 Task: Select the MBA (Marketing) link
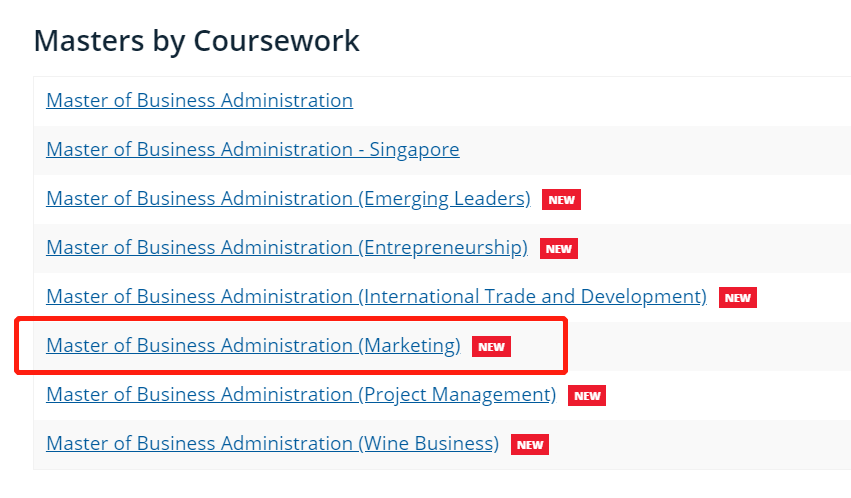253,345
